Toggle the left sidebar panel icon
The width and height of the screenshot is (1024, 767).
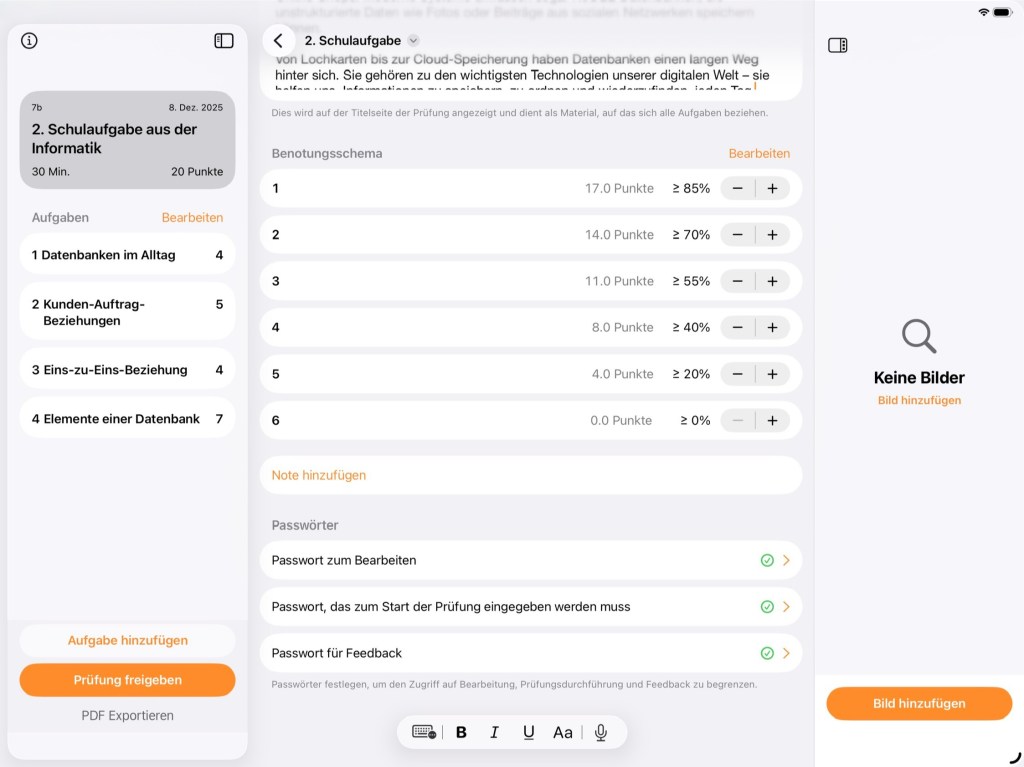click(224, 41)
